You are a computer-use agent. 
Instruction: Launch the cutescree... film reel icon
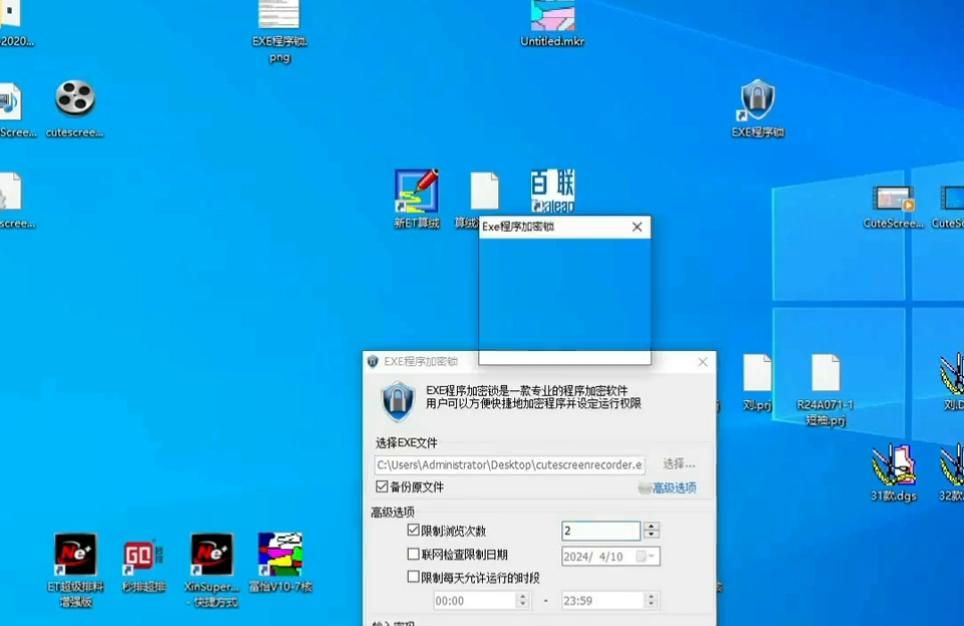tap(75, 108)
